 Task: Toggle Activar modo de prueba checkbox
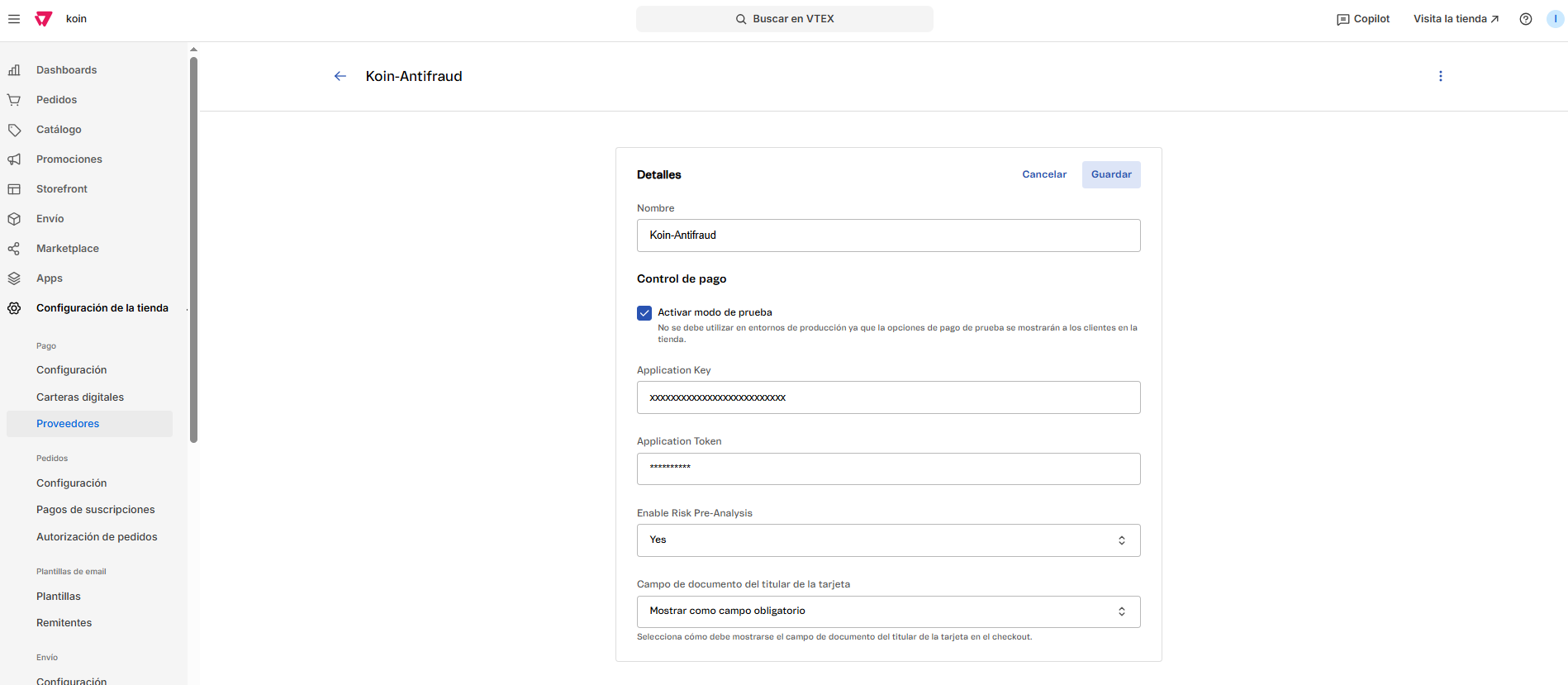644,313
